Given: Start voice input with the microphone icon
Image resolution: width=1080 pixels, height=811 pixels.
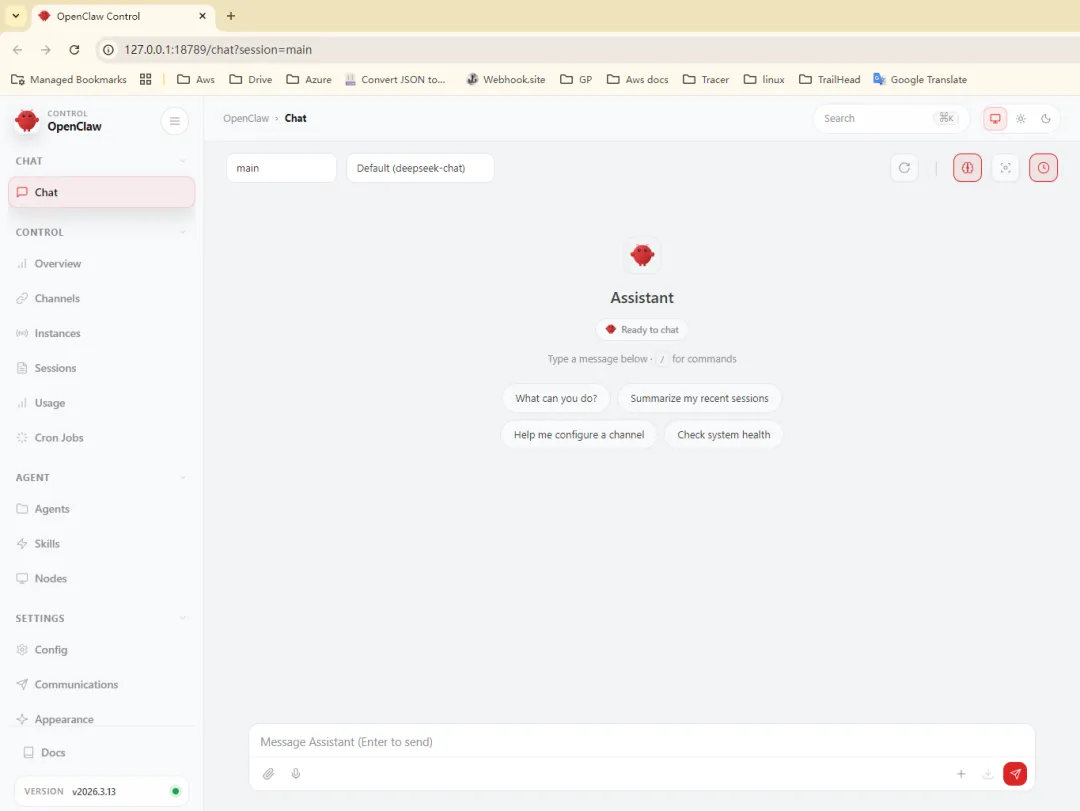Looking at the screenshot, I should 295,774.
